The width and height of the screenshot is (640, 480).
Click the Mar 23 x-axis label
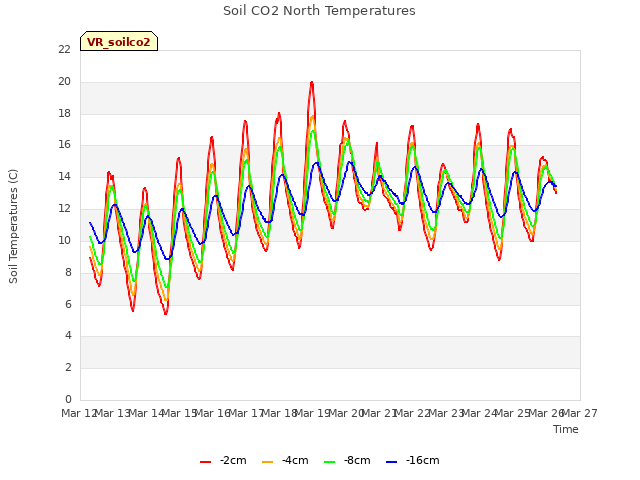[446, 413]
